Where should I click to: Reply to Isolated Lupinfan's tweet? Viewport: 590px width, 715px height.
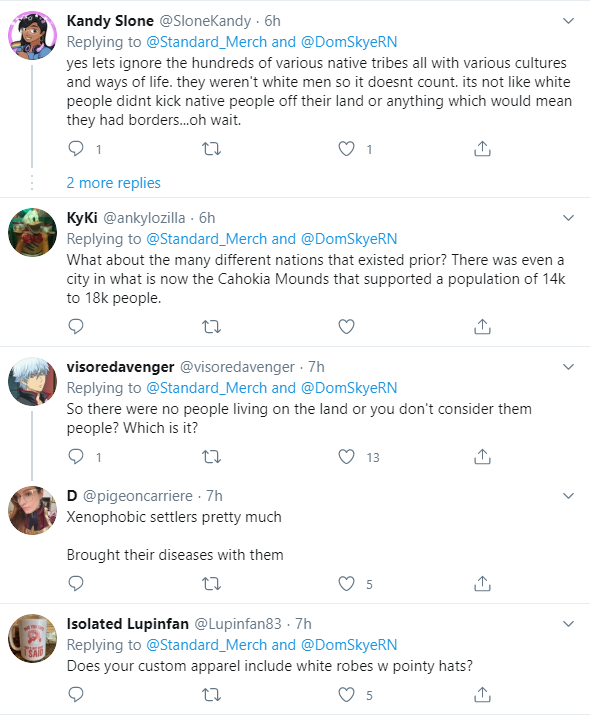76,694
